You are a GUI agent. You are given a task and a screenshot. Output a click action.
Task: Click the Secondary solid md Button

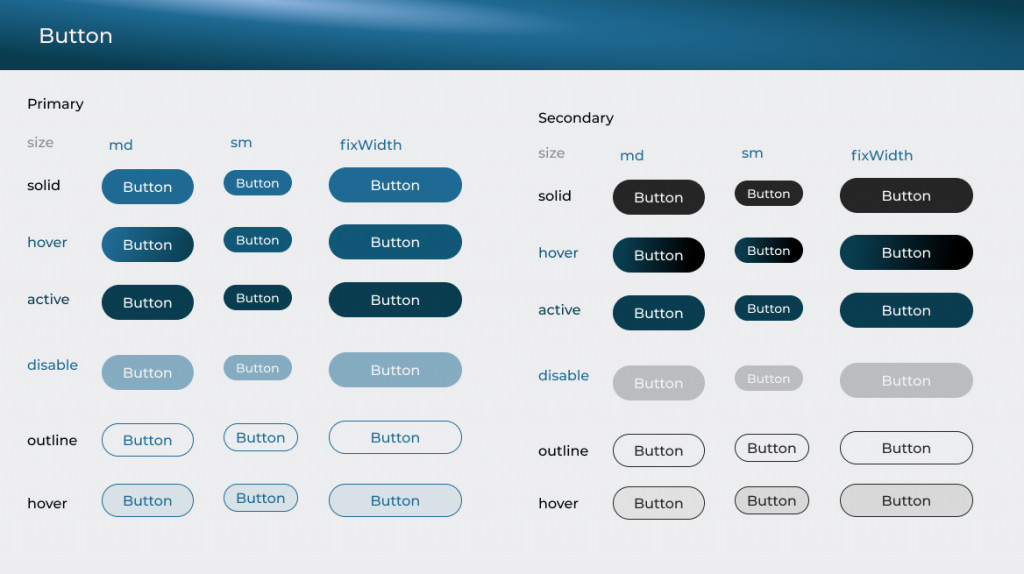click(658, 197)
